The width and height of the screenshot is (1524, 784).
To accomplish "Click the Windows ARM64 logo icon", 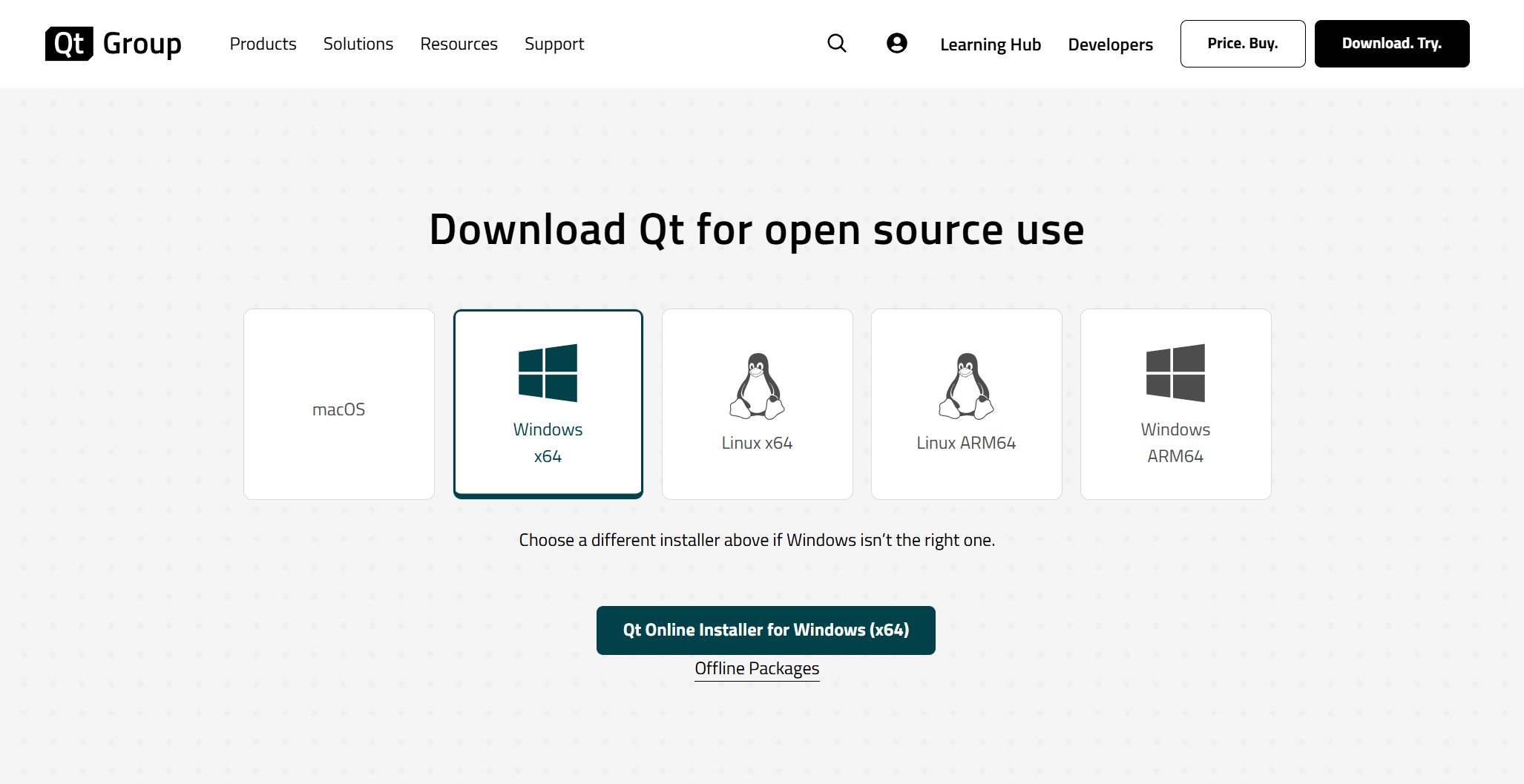I will pyautogui.click(x=1175, y=373).
